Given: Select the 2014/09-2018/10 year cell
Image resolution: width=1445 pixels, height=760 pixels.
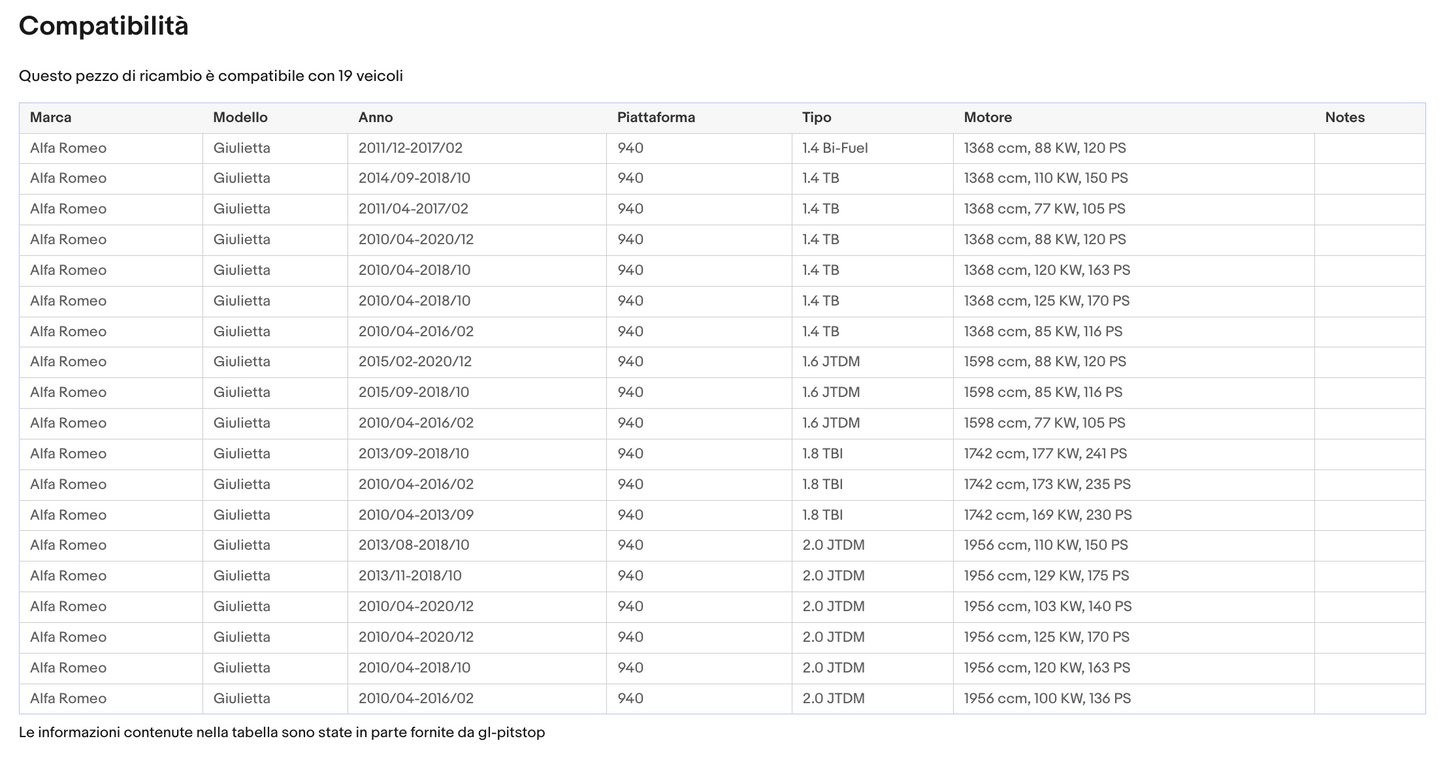Looking at the screenshot, I should point(413,179).
